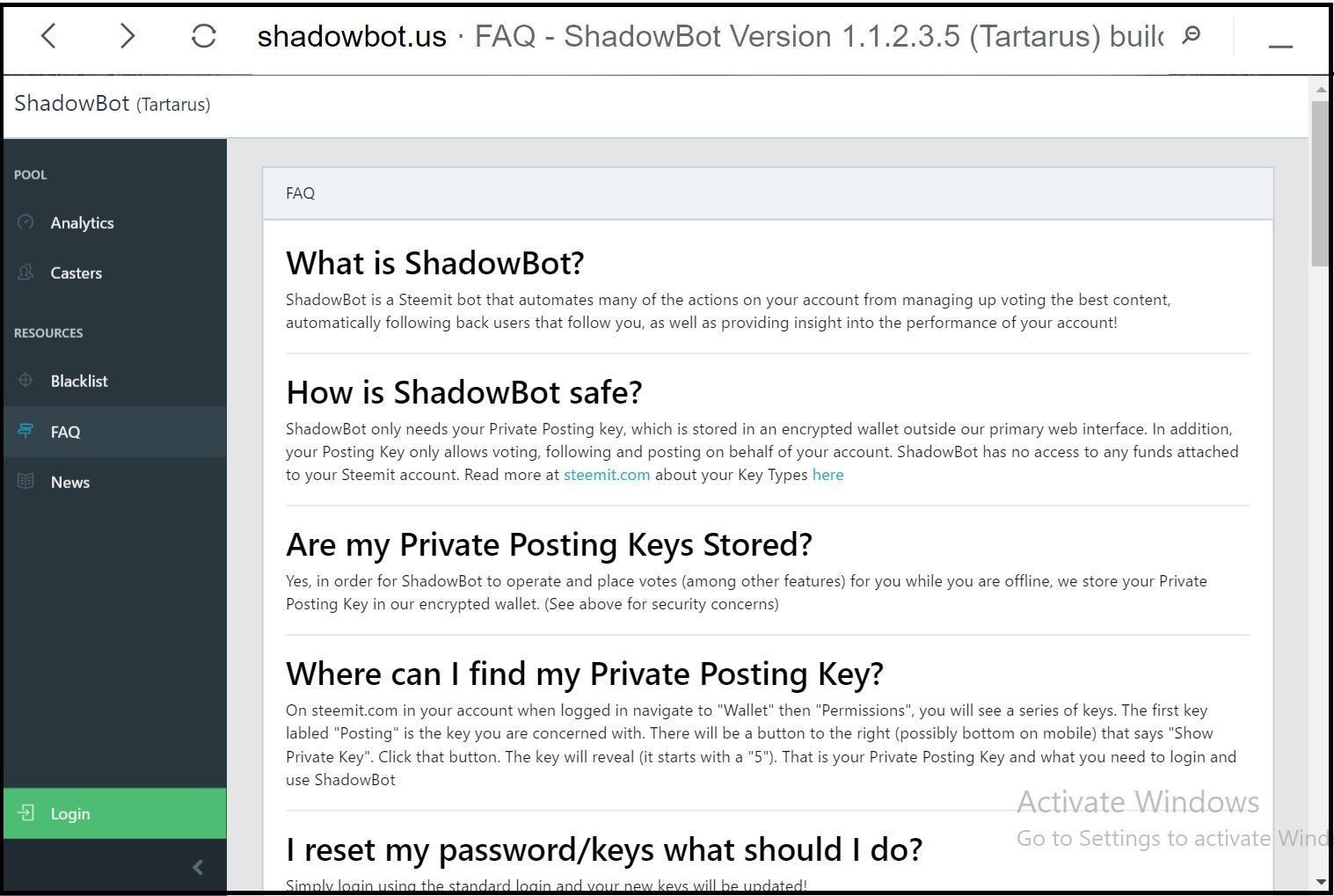Open the News section

(69, 482)
